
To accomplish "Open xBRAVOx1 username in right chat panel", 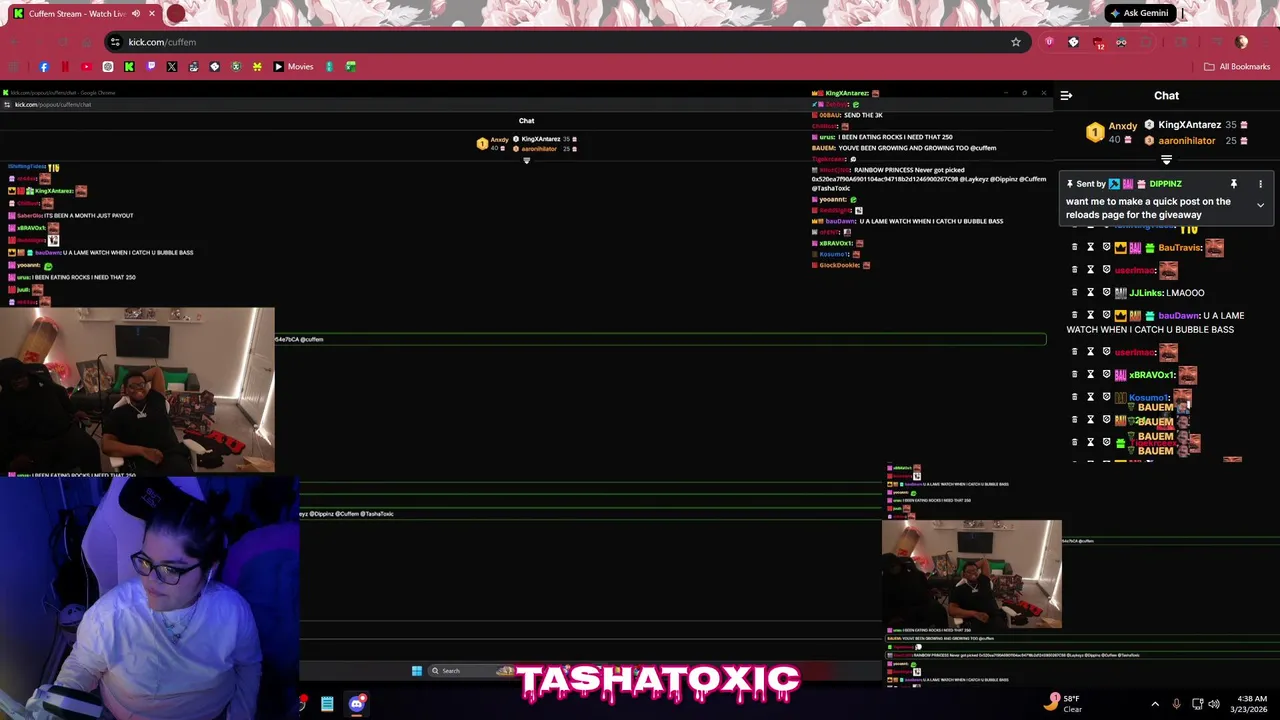I will (1152, 375).
